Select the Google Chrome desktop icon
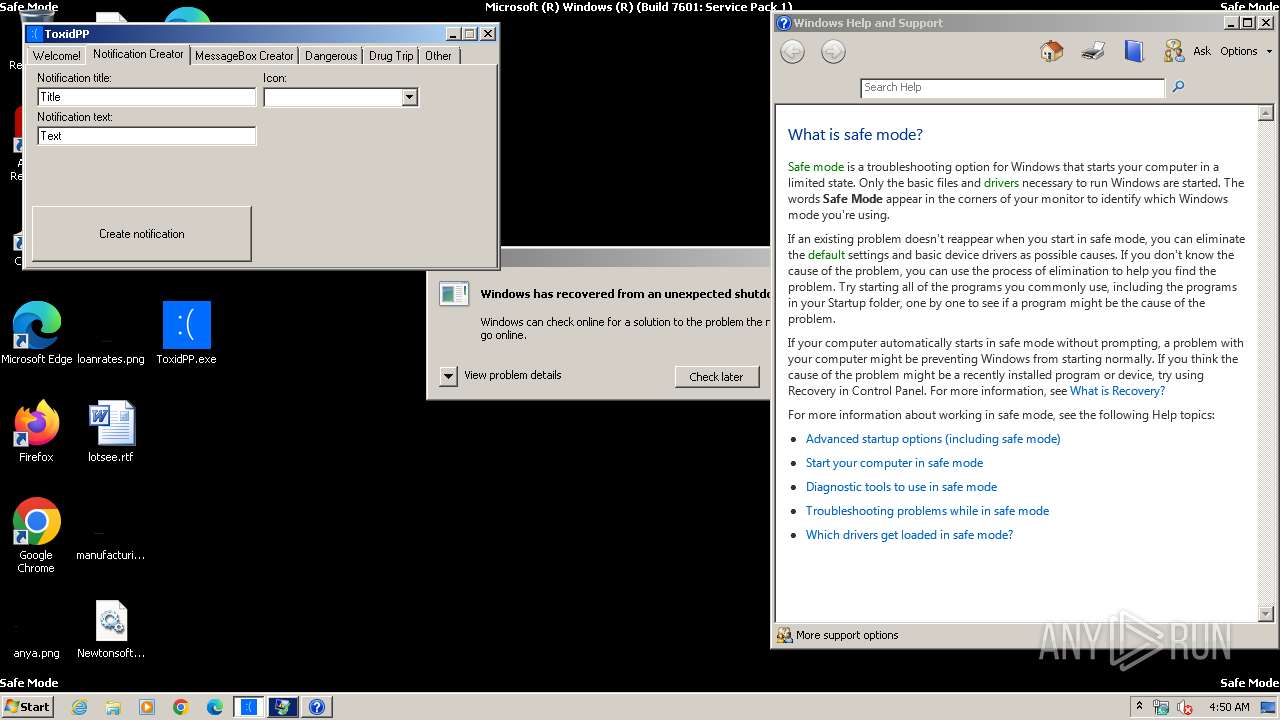This screenshot has height=720, width=1280. point(36,536)
